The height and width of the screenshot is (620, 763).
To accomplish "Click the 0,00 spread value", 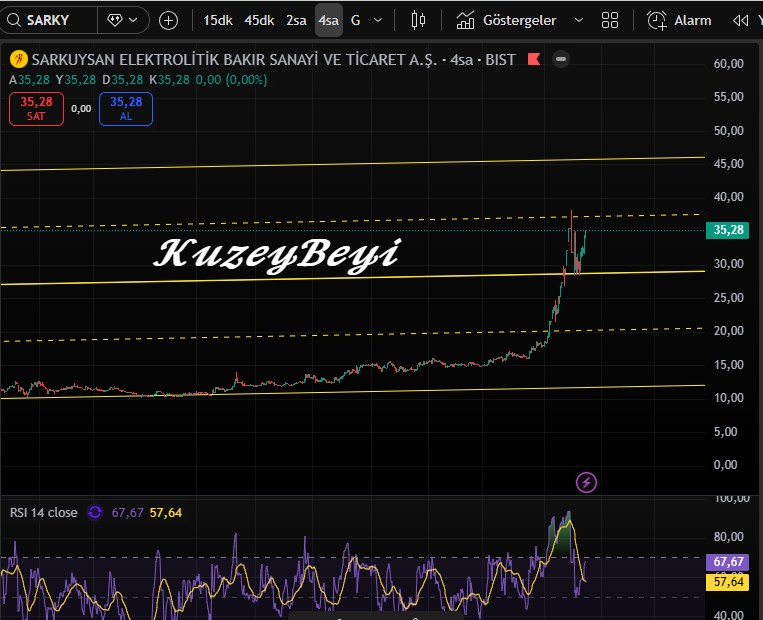I will pos(81,109).
